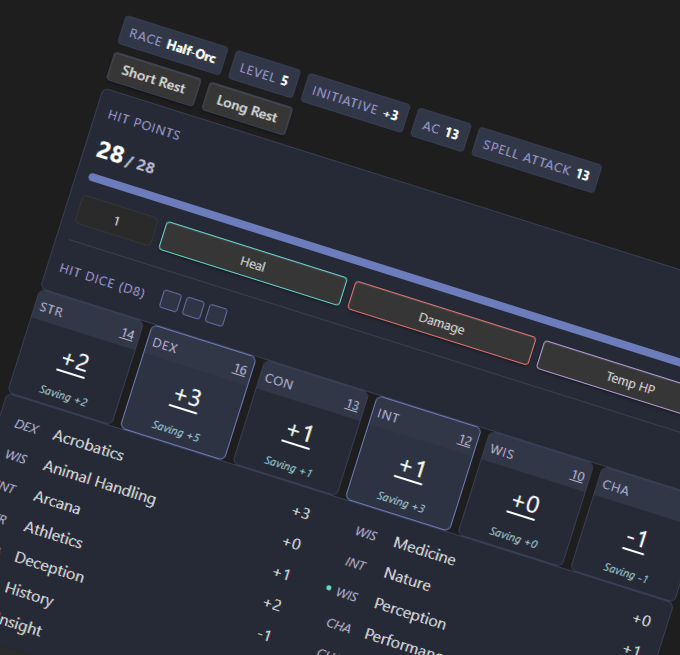Viewport: 680px width, 655px height.
Task: Click the HIT DICE (D8) label
Action: point(102,281)
